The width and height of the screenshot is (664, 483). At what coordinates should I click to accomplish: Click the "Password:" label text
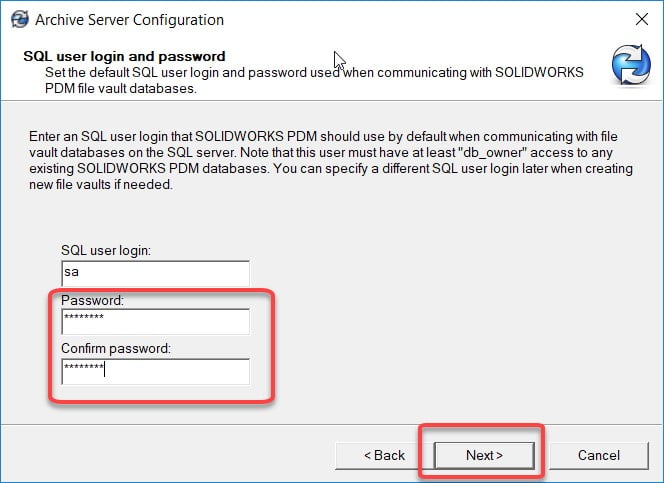coord(92,300)
